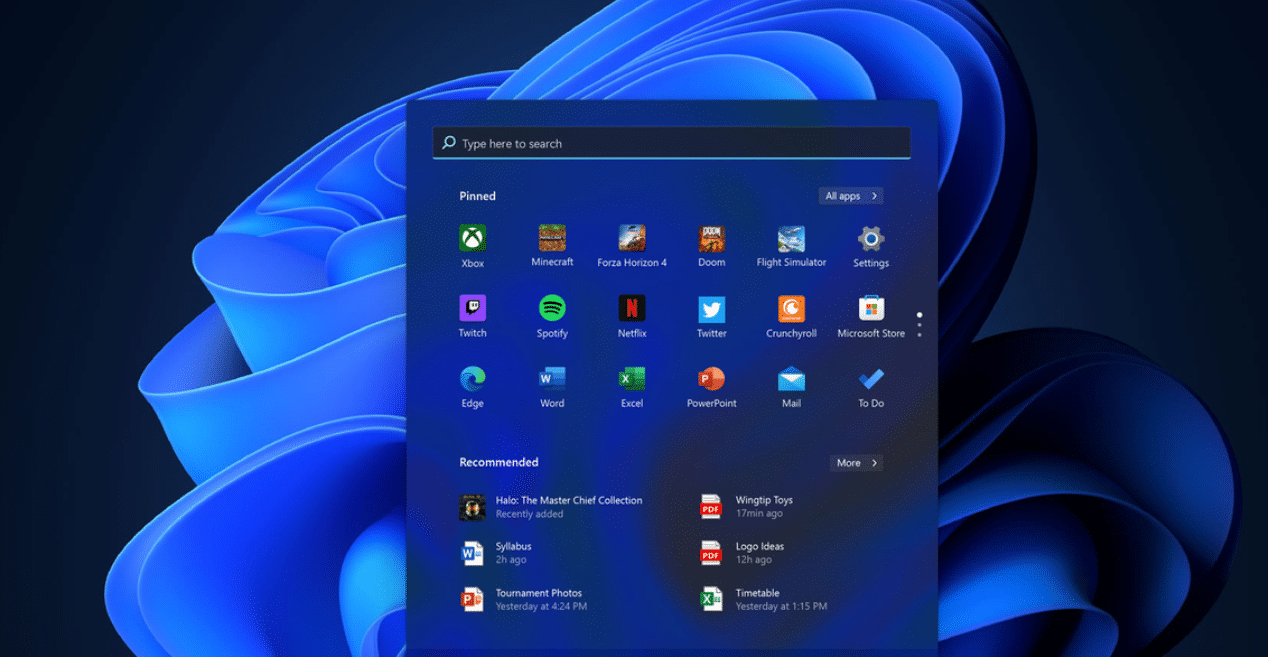This screenshot has width=1268, height=657.
Task: Open the file named Logo Ideas
Action: click(760, 546)
